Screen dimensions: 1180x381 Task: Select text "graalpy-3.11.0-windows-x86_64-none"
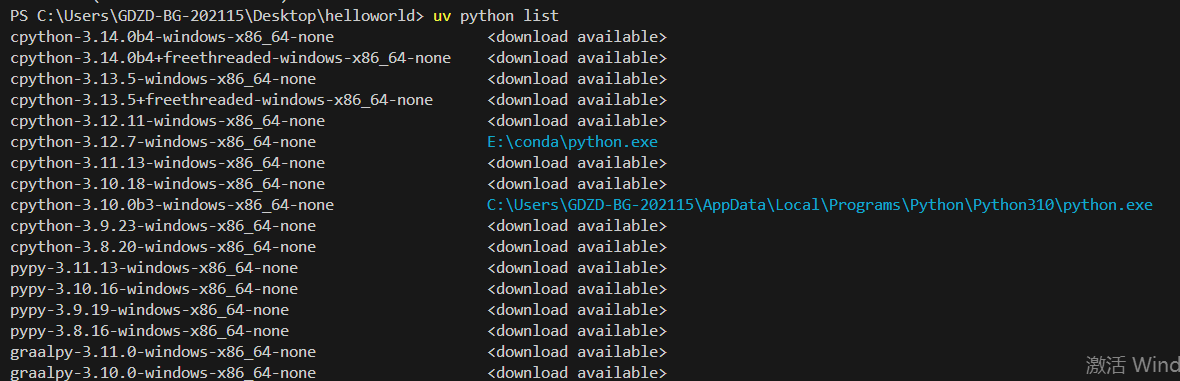click(163, 352)
